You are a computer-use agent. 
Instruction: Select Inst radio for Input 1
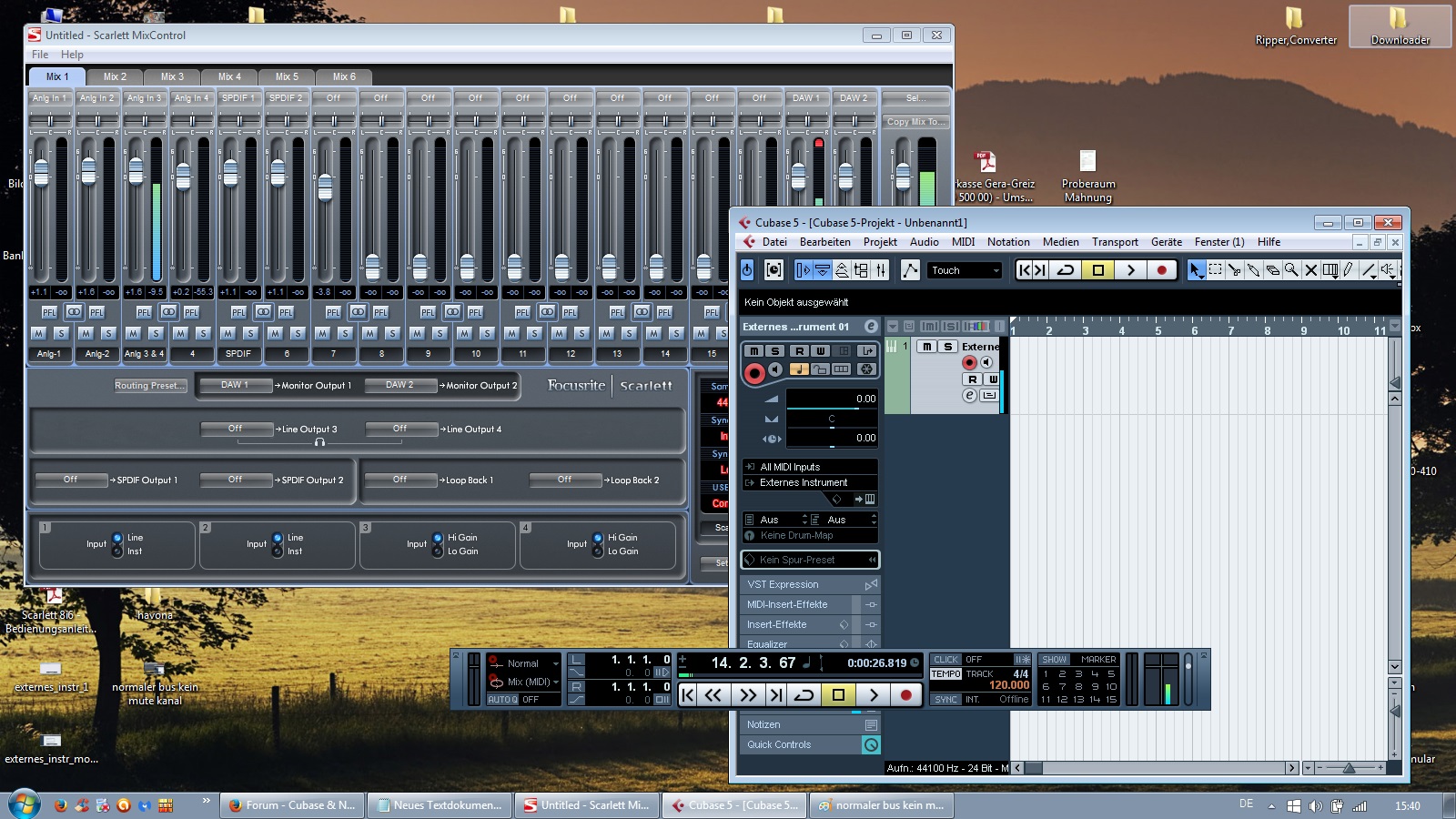117,551
